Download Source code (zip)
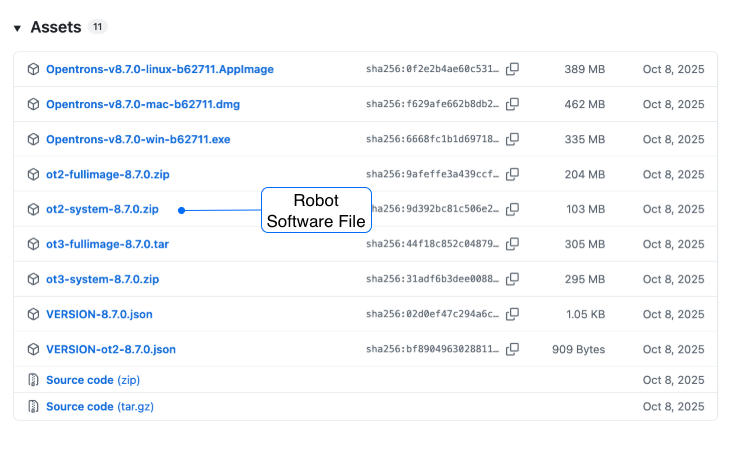Image resolution: width=732 pixels, height=450 pixels. point(93,380)
